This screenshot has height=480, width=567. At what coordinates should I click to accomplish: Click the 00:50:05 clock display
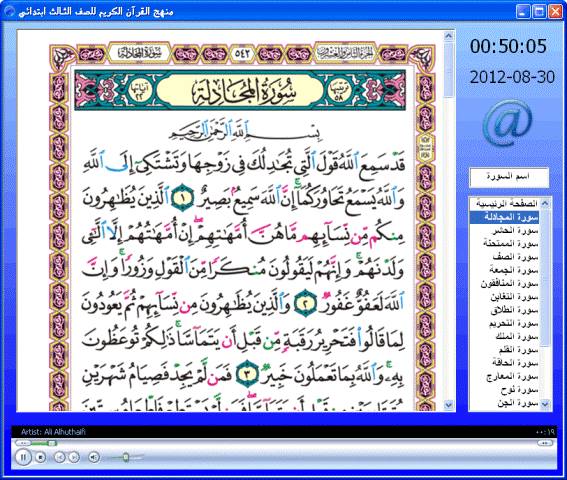(x=508, y=46)
